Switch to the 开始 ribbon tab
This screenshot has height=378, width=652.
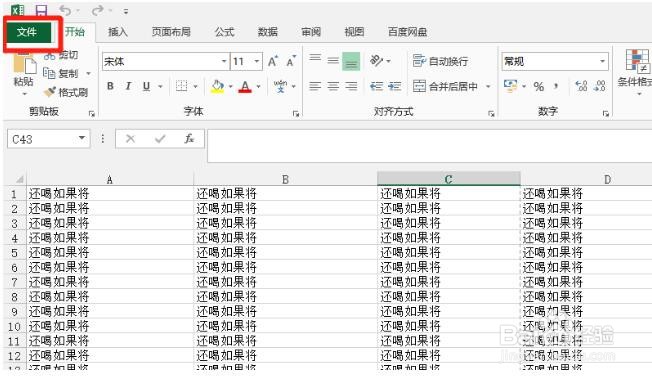75,32
